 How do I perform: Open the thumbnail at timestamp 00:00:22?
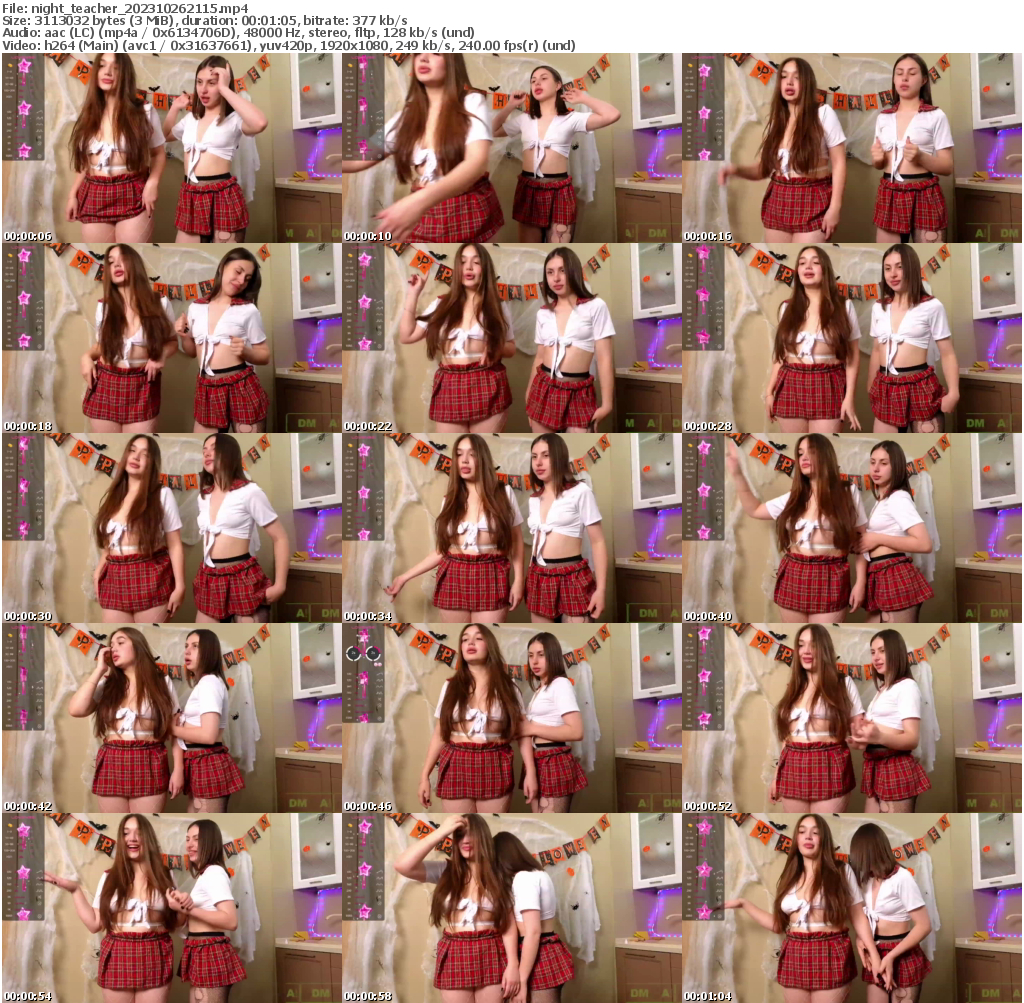510,337
